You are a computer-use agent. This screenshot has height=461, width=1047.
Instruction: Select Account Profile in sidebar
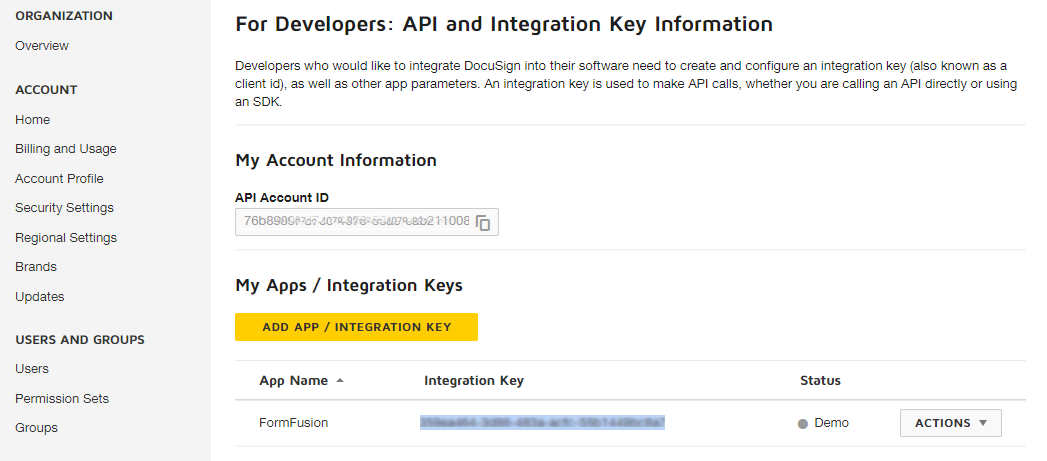59,179
